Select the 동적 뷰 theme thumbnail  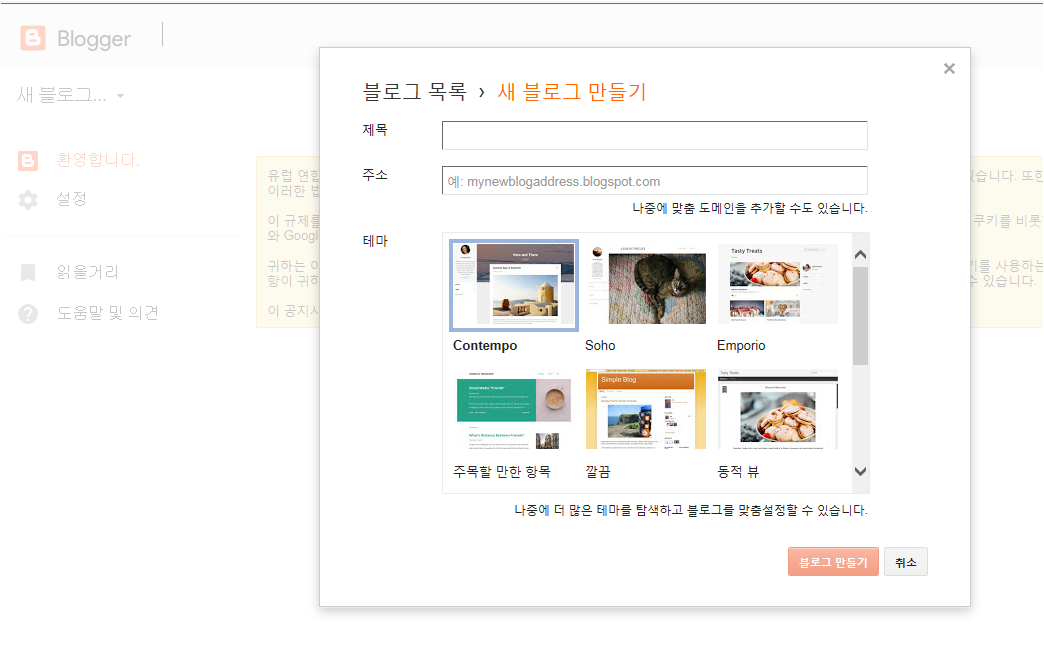coord(778,409)
